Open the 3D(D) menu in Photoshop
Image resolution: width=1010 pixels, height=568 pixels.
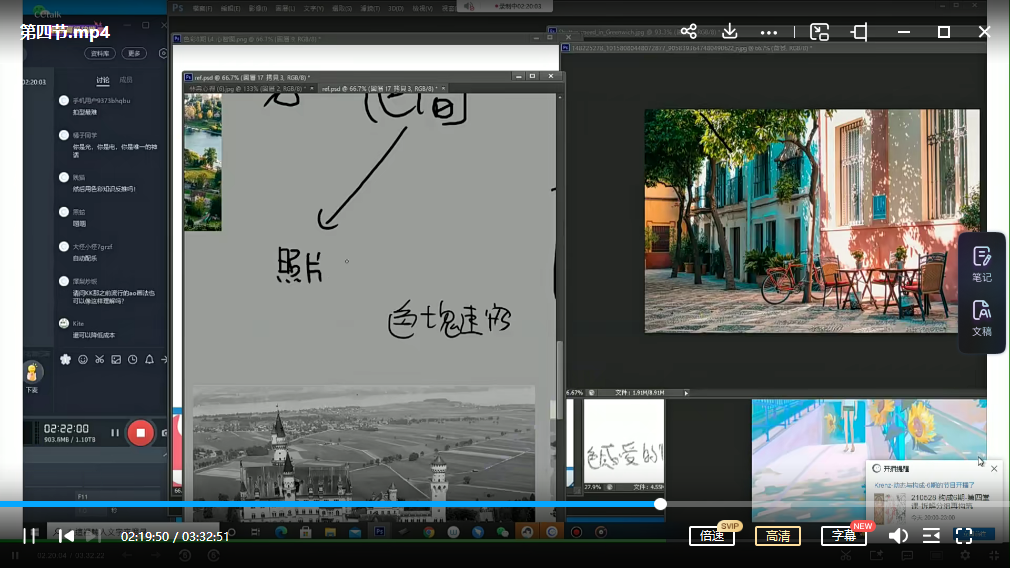point(395,8)
